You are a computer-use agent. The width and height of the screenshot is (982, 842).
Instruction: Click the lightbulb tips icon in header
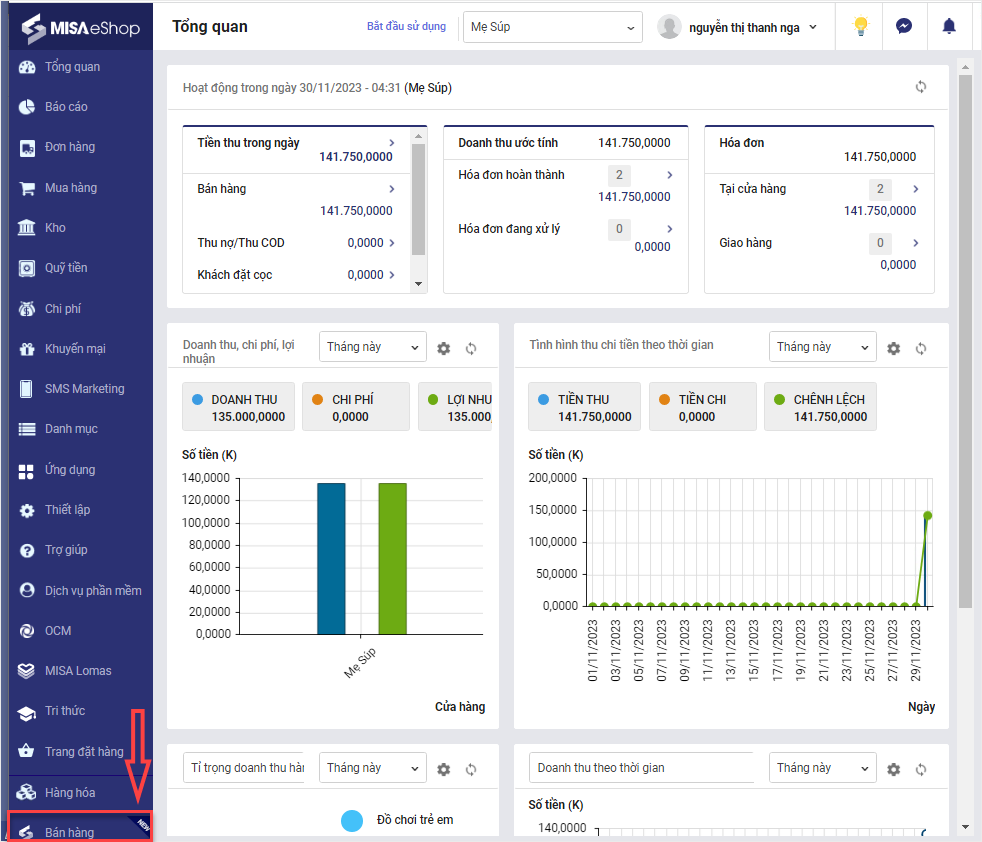(x=860, y=27)
